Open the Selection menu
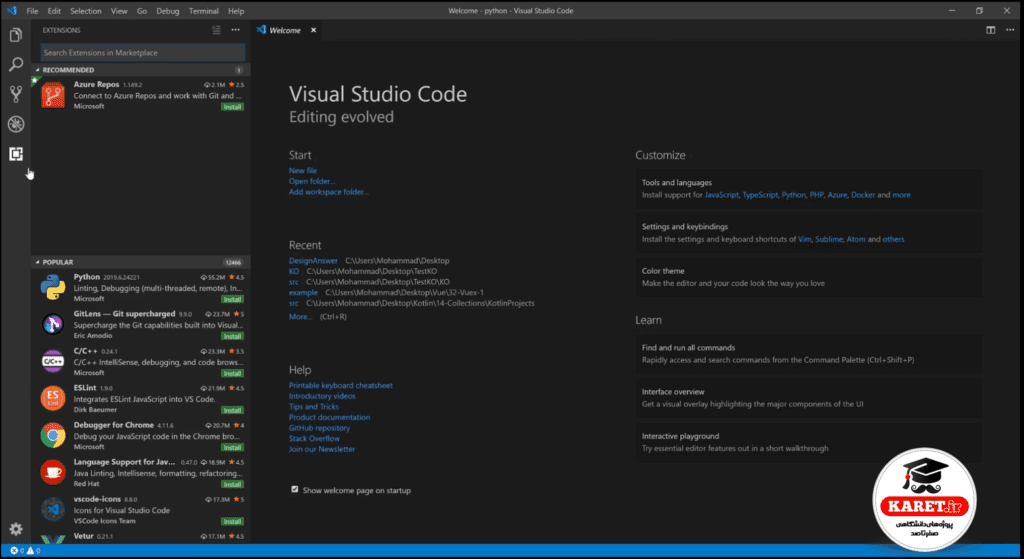 click(86, 11)
